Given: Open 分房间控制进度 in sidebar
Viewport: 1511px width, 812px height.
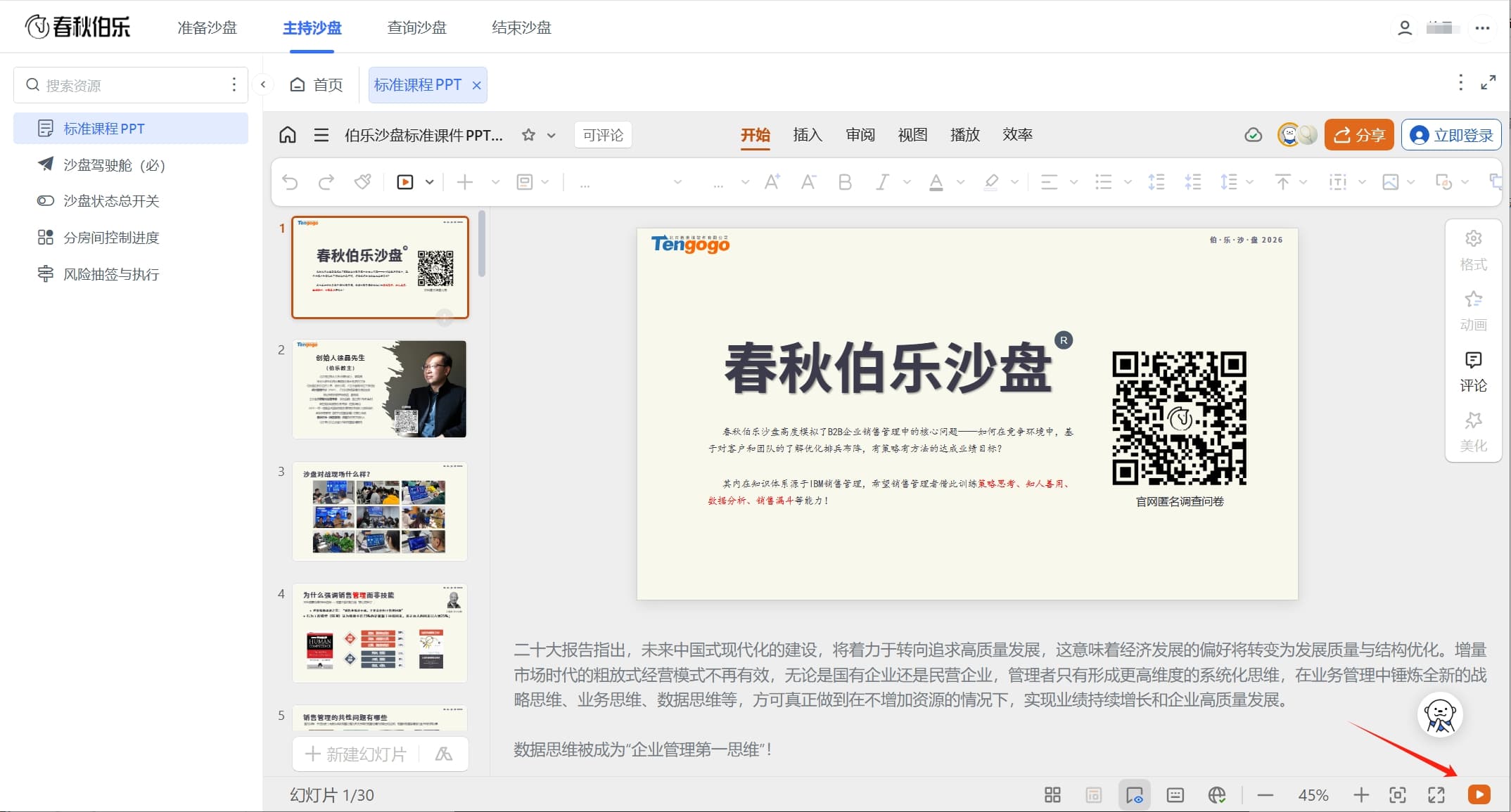Looking at the screenshot, I should [x=131, y=238].
